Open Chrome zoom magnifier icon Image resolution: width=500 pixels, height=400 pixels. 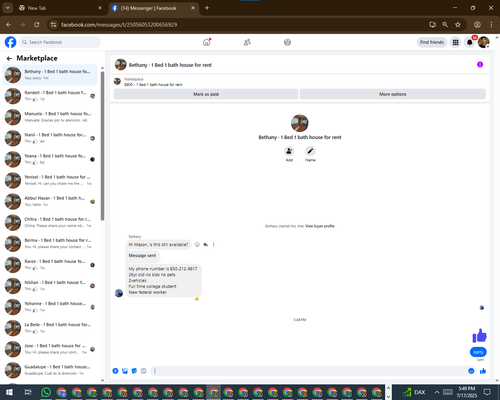click(445, 25)
